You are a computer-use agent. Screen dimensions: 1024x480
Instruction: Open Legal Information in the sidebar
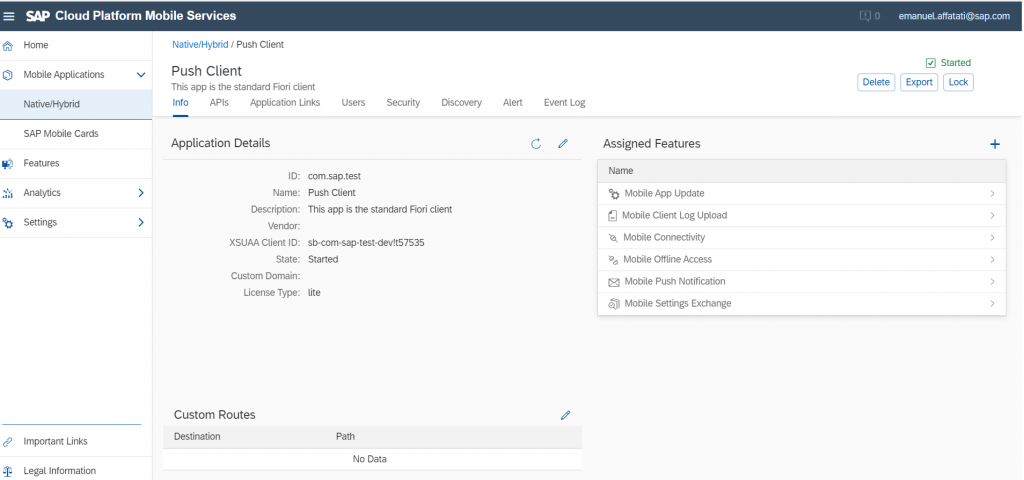(76, 471)
